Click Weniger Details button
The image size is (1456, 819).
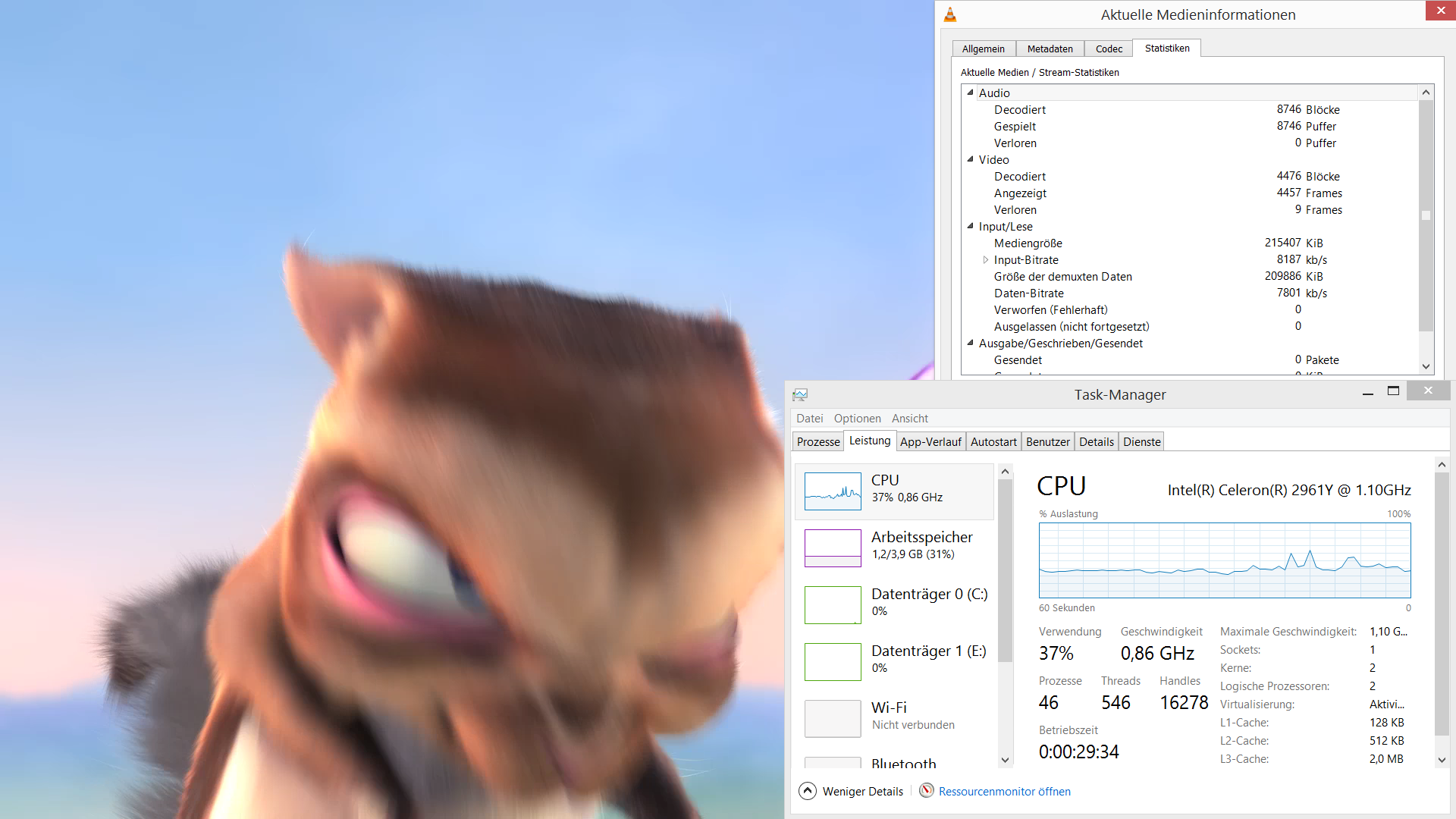click(852, 791)
